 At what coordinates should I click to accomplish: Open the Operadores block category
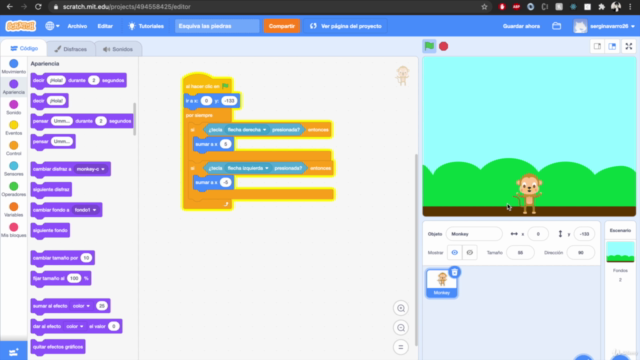point(13,189)
